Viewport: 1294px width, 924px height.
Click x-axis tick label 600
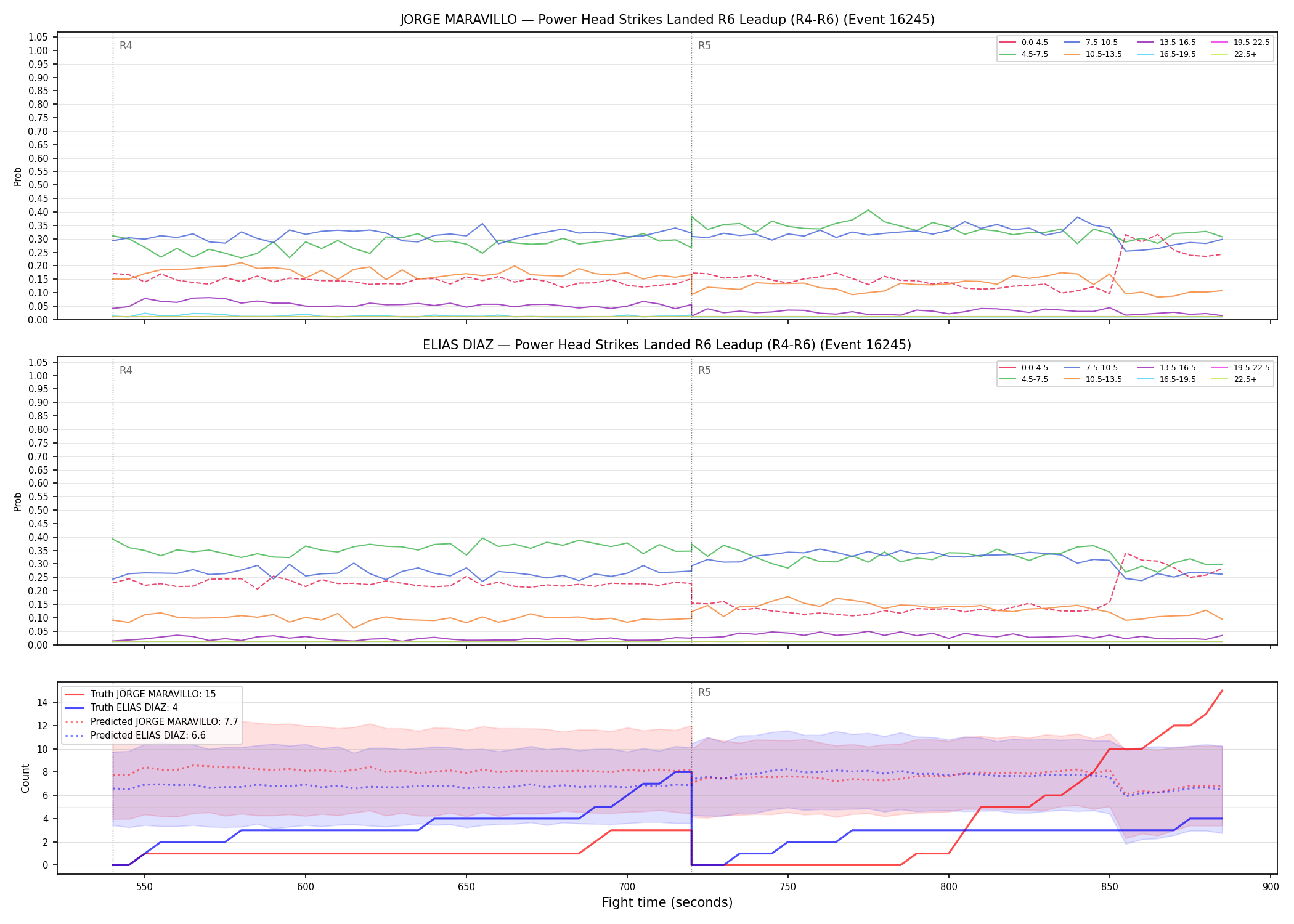[305, 887]
